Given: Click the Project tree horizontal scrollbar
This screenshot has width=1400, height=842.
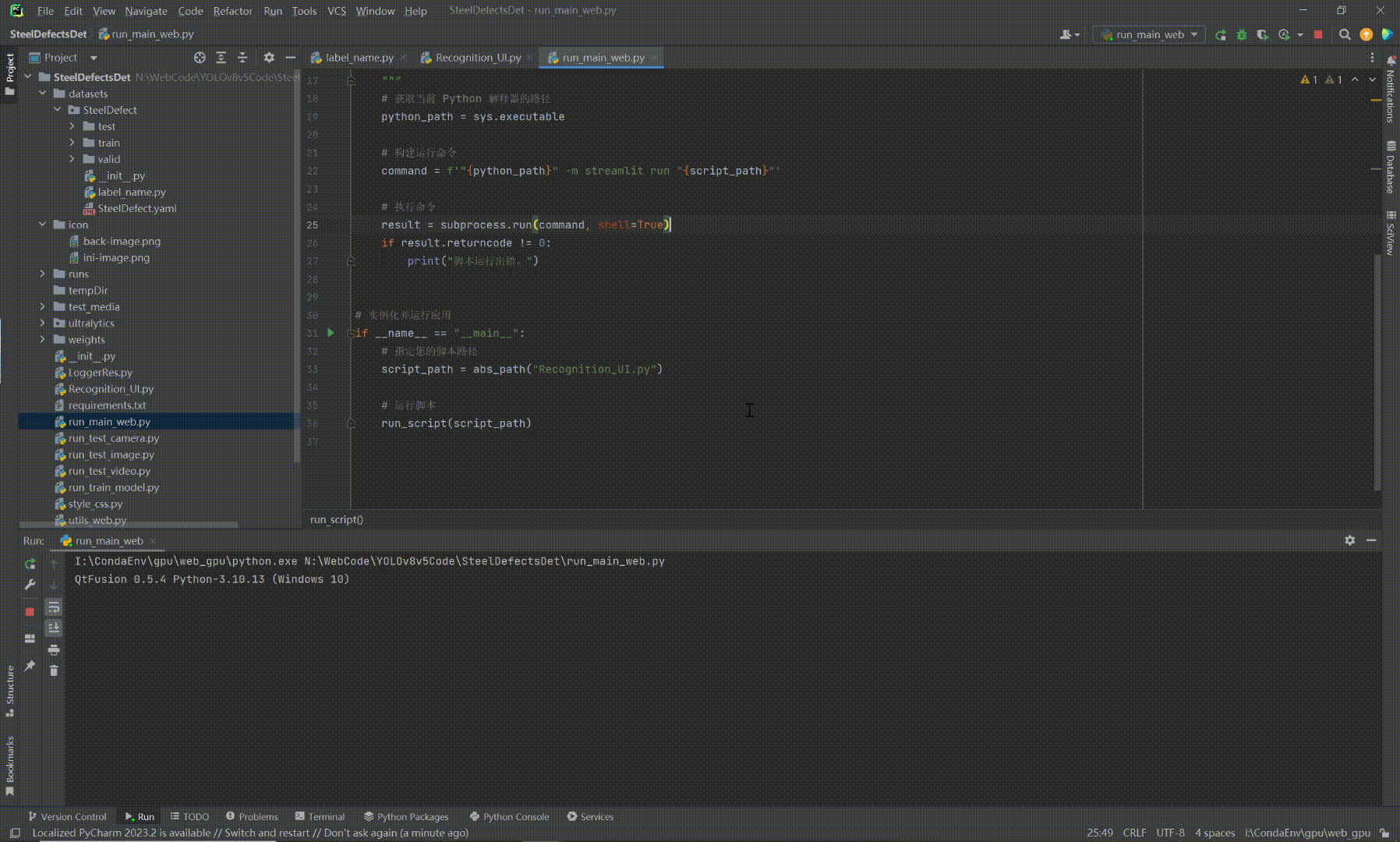Looking at the screenshot, I should coord(129,525).
